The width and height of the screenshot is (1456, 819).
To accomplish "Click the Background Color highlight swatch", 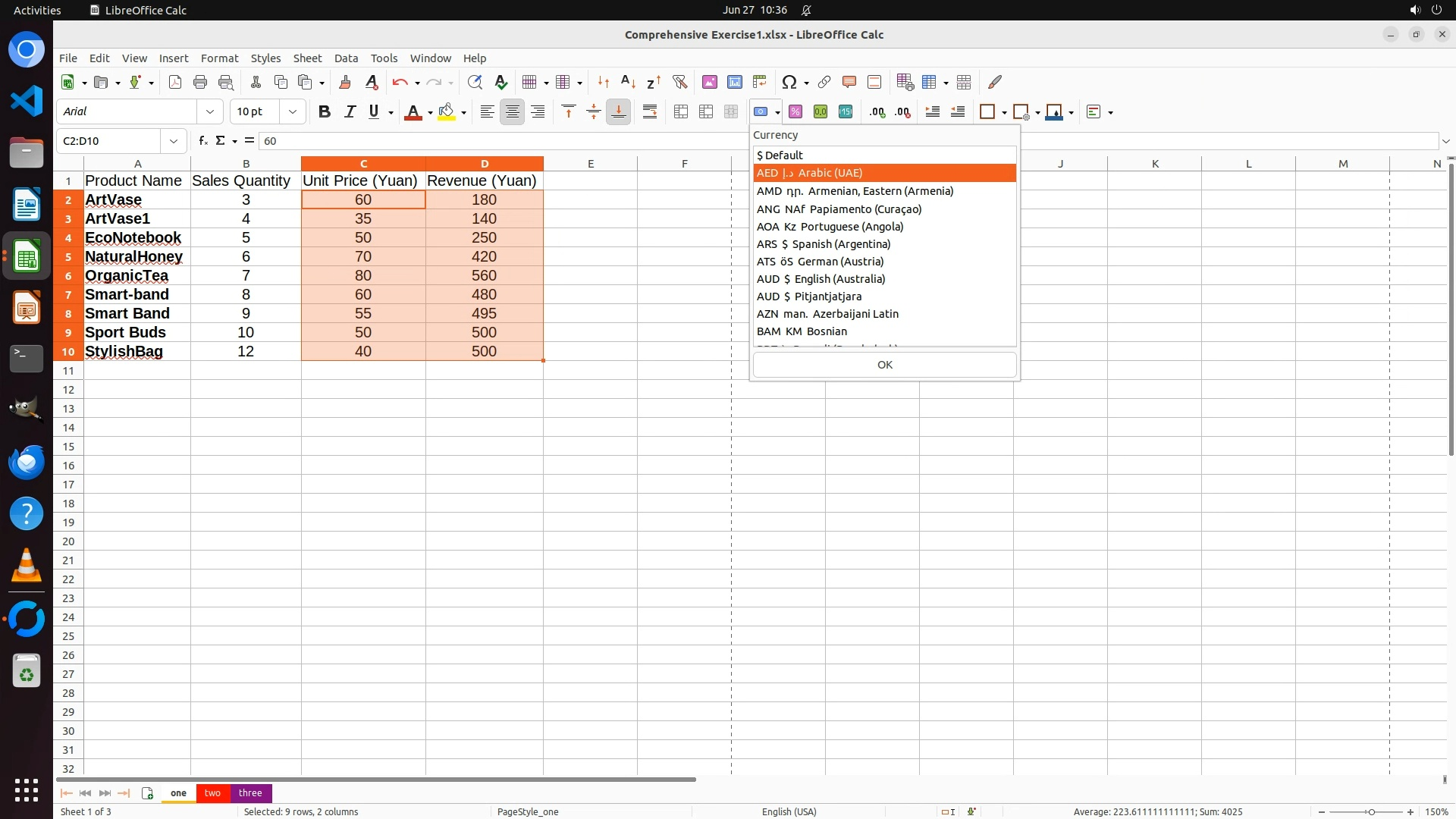I will coord(447,112).
